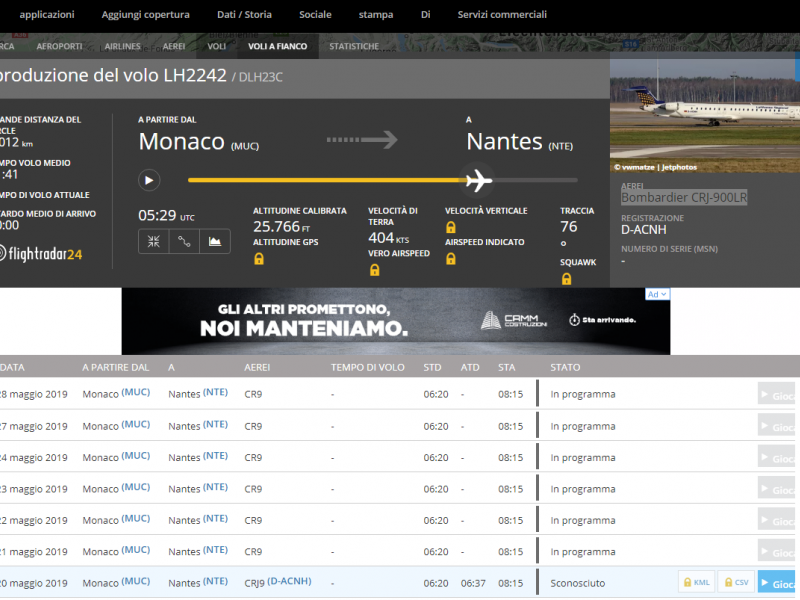
Task: Click the ground speed value 404 KTS
Action: click(x=389, y=238)
